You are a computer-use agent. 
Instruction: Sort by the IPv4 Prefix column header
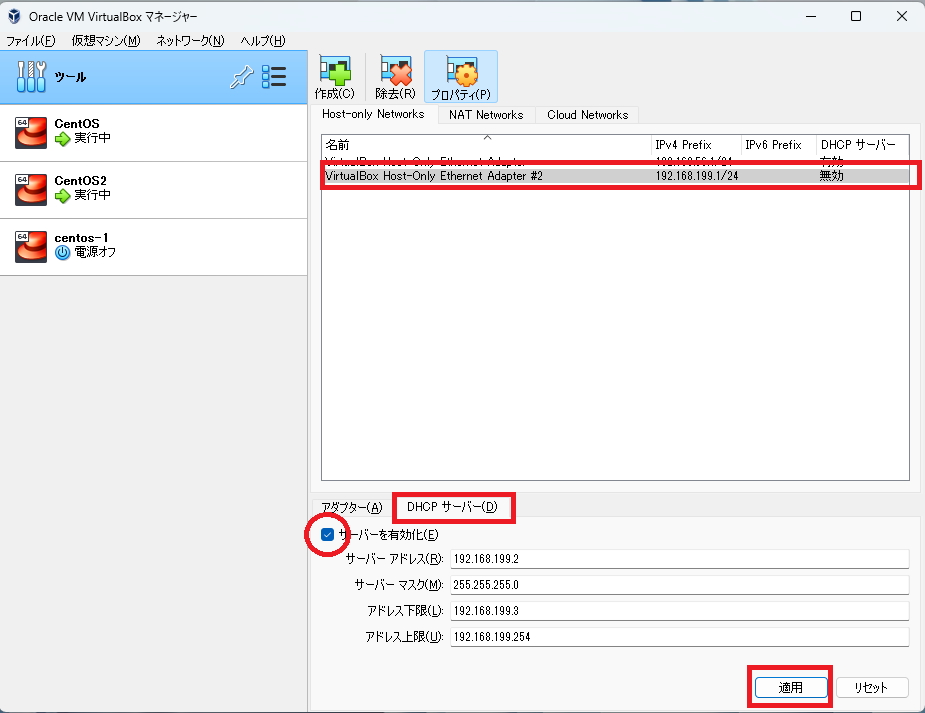click(697, 144)
